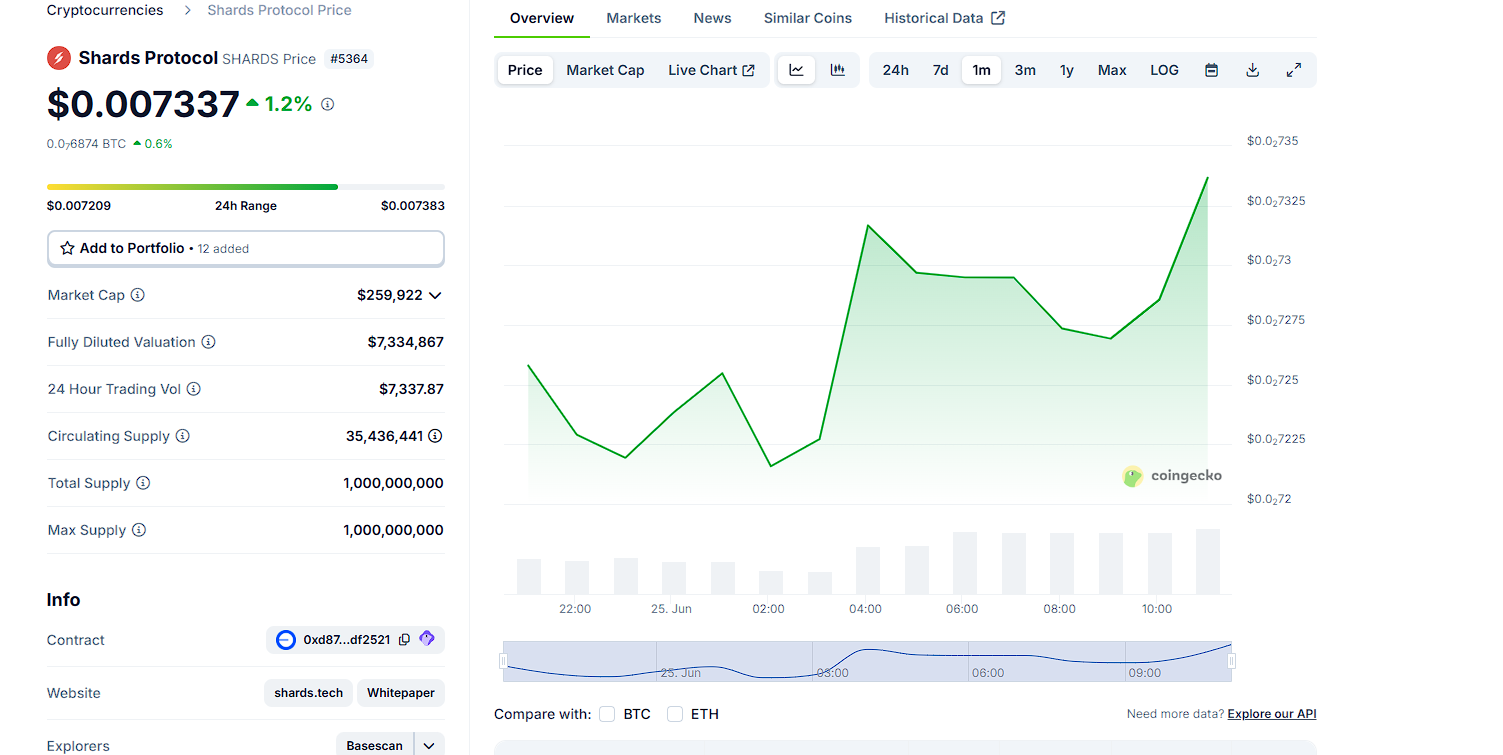Select the 1m time range
The image size is (1503, 755).
point(981,70)
